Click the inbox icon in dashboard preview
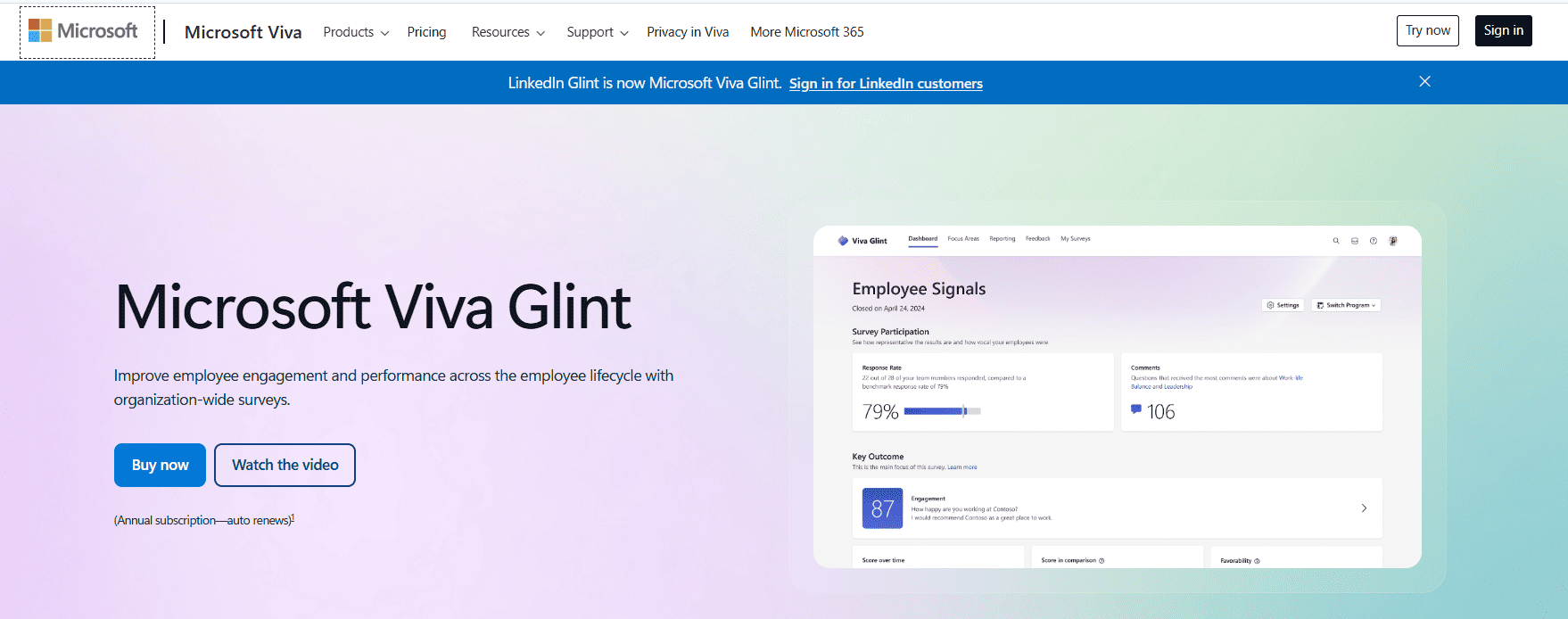This screenshot has height=619, width=1568. (1354, 241)
